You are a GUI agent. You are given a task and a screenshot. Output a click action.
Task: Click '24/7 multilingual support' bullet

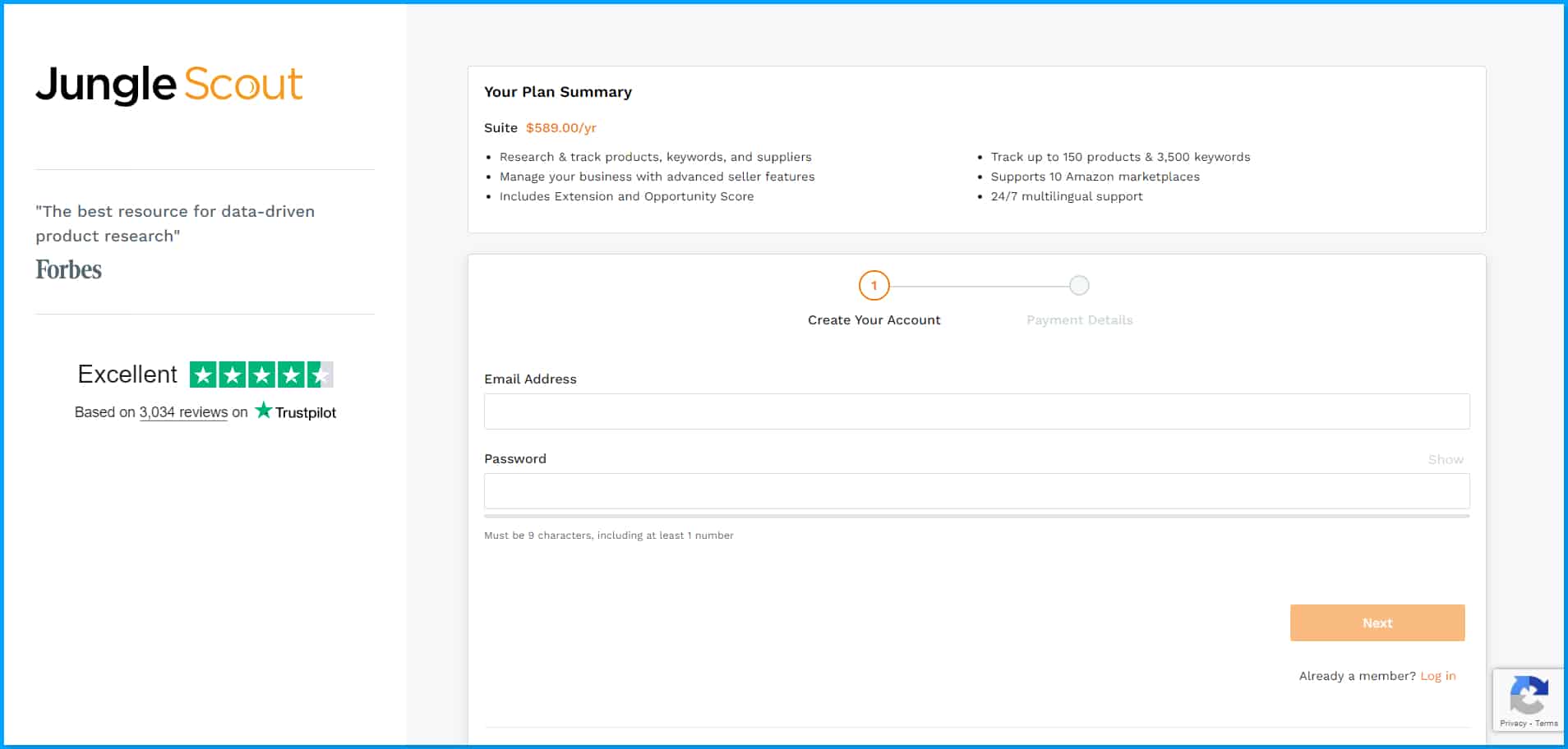tap(1066, 196)
